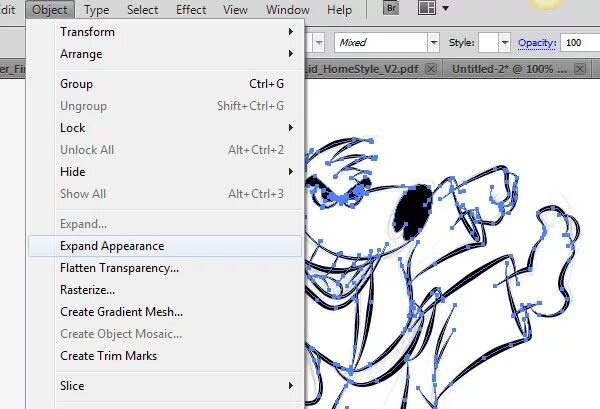
Task: Open the Opacity panel link
Action: 537,42
